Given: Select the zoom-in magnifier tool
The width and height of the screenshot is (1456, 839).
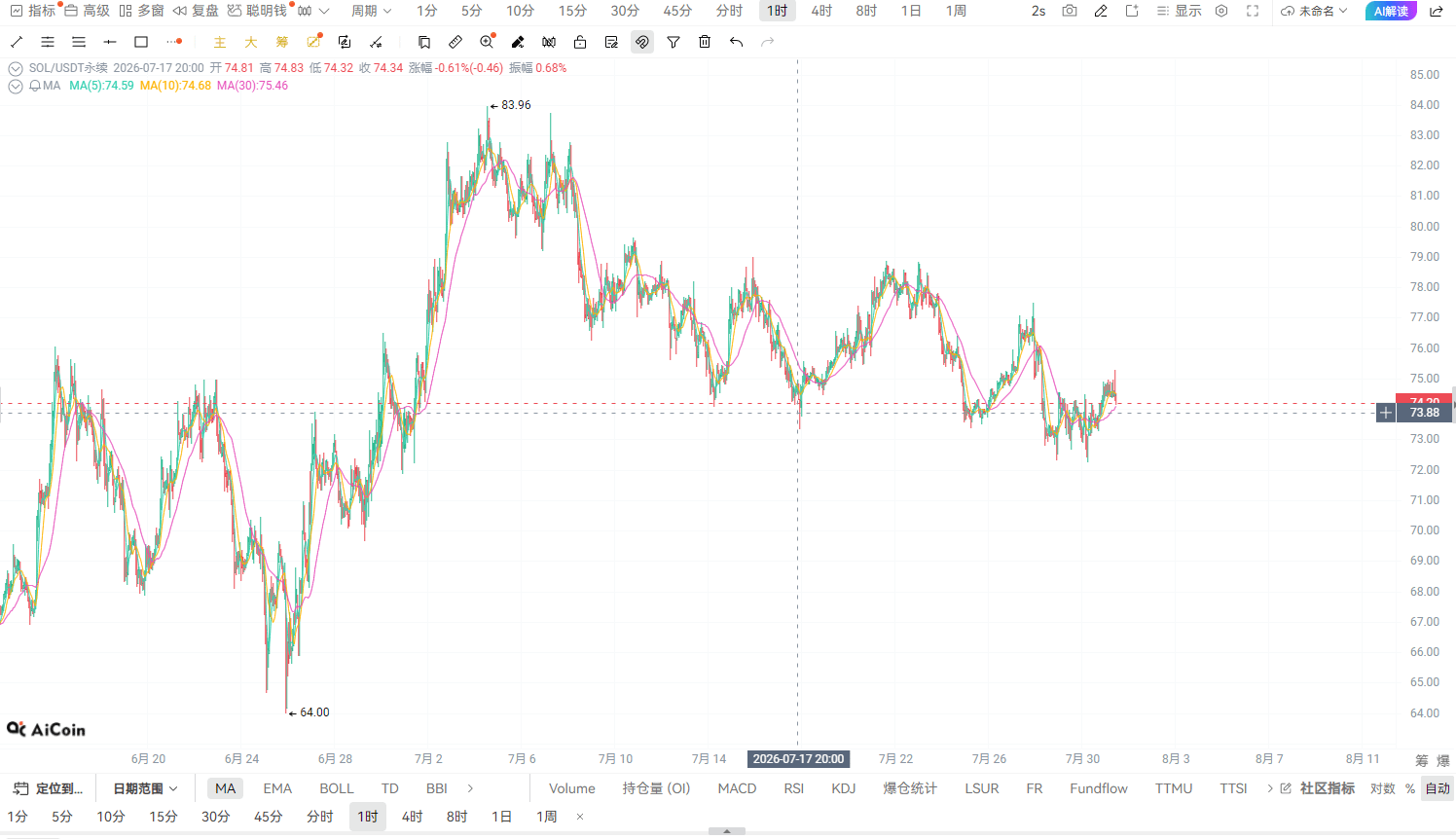Looking at the screenshot, I should pos(487,42).
